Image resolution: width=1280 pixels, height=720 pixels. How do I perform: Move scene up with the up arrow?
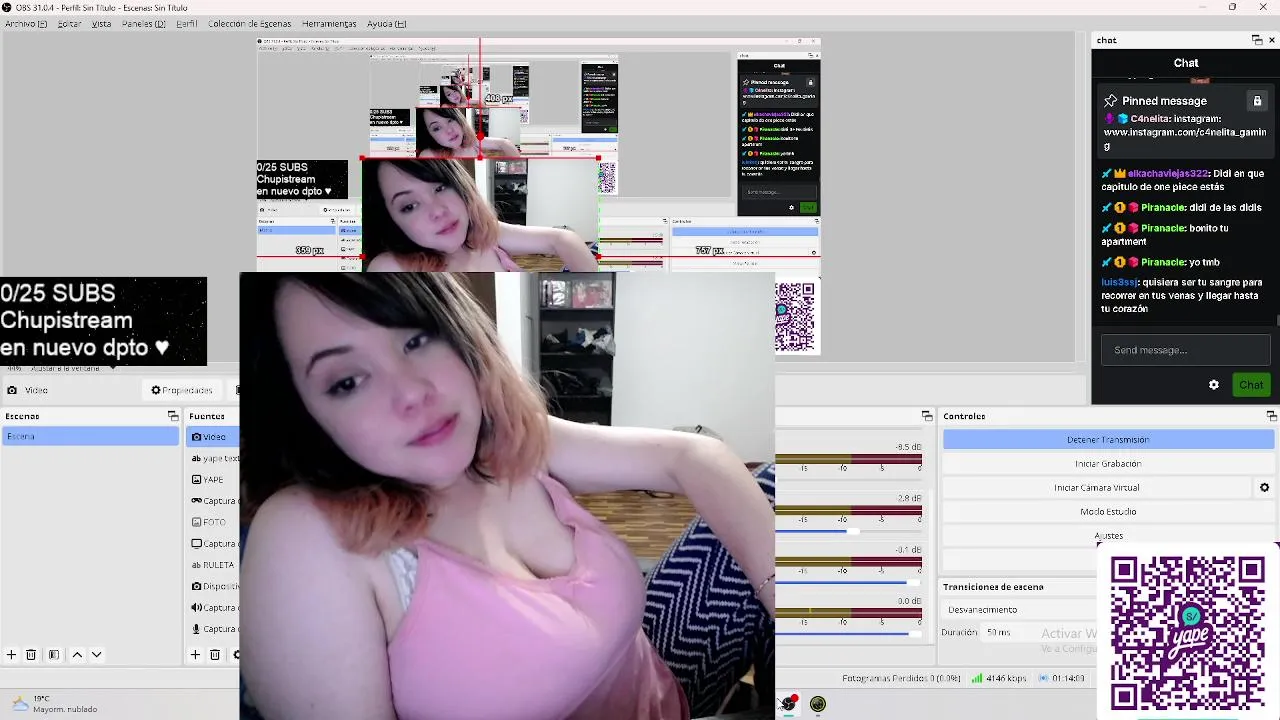point(77,655)
